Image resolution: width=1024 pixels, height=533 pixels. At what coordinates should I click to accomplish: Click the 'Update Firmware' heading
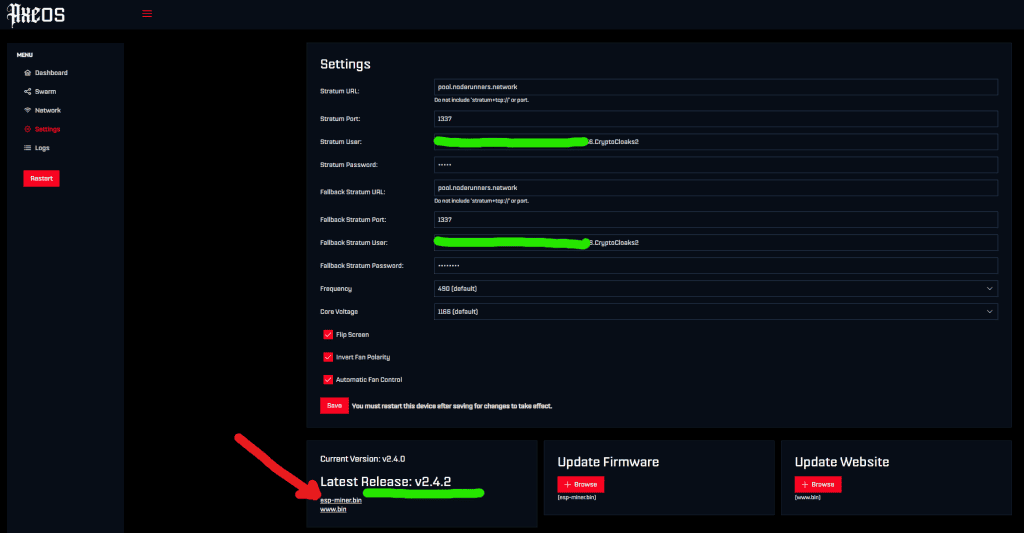pyautogui.click(x=608, y=462)
